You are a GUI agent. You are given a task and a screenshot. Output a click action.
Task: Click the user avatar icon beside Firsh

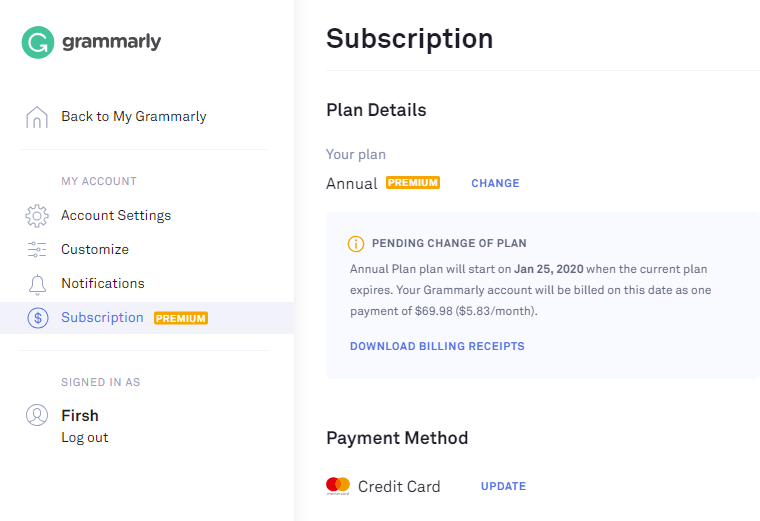[37, 415]
